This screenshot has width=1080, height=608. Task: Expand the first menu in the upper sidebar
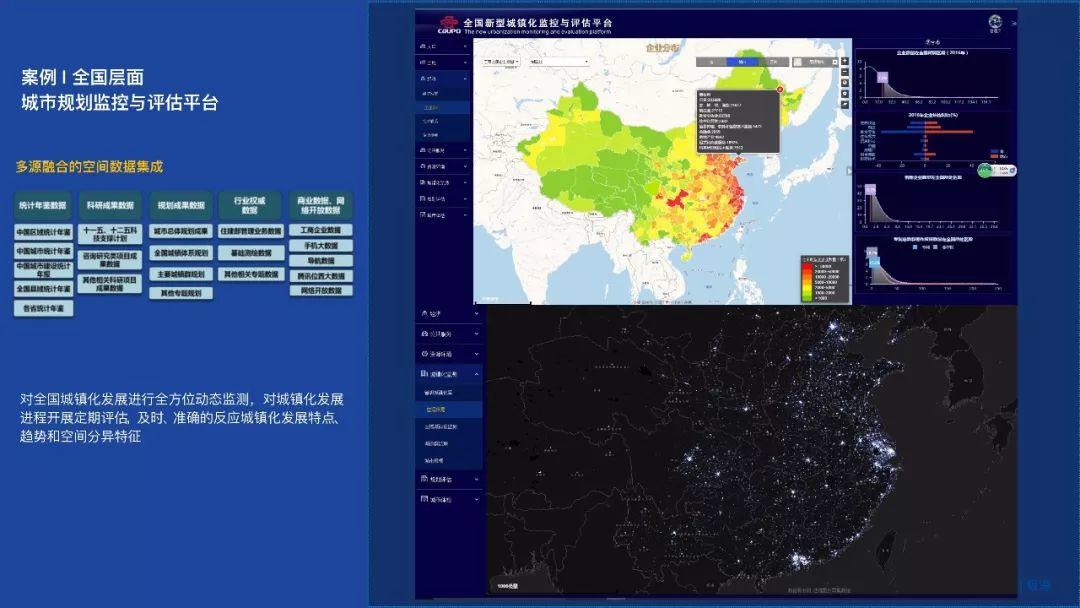465,46
